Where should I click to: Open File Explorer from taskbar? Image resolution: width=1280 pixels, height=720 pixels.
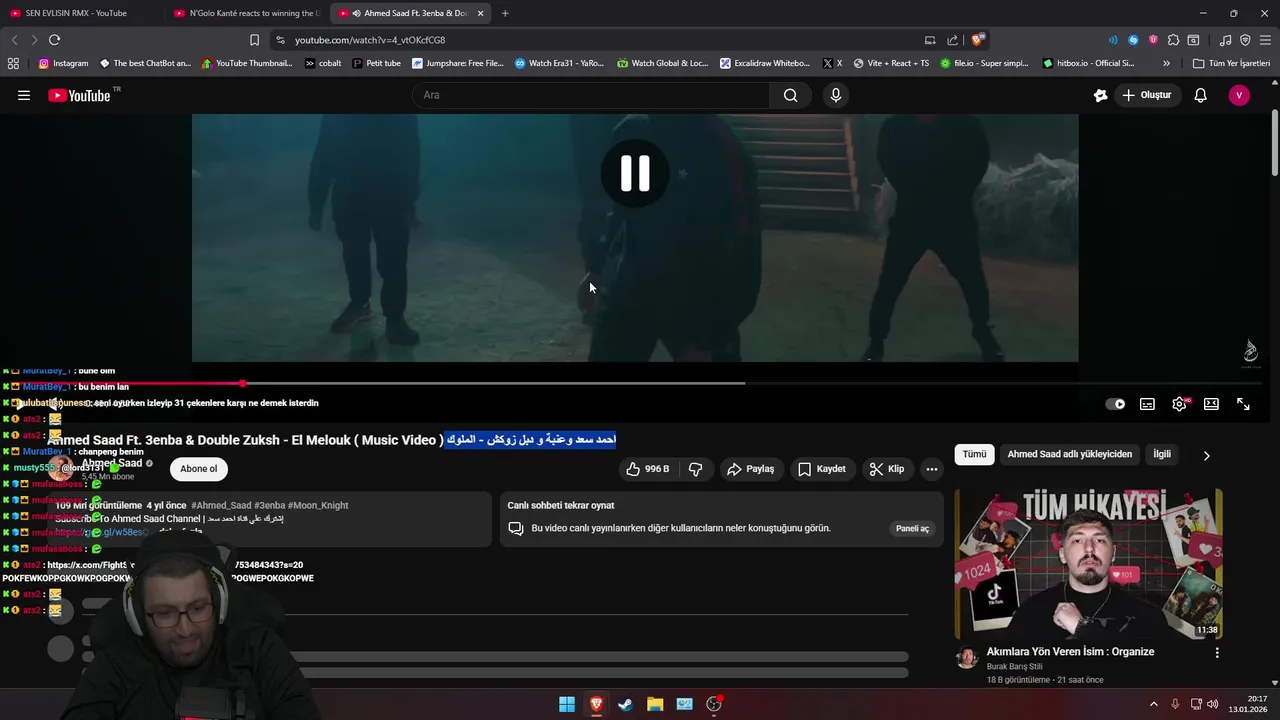click(x=655, y=704)
